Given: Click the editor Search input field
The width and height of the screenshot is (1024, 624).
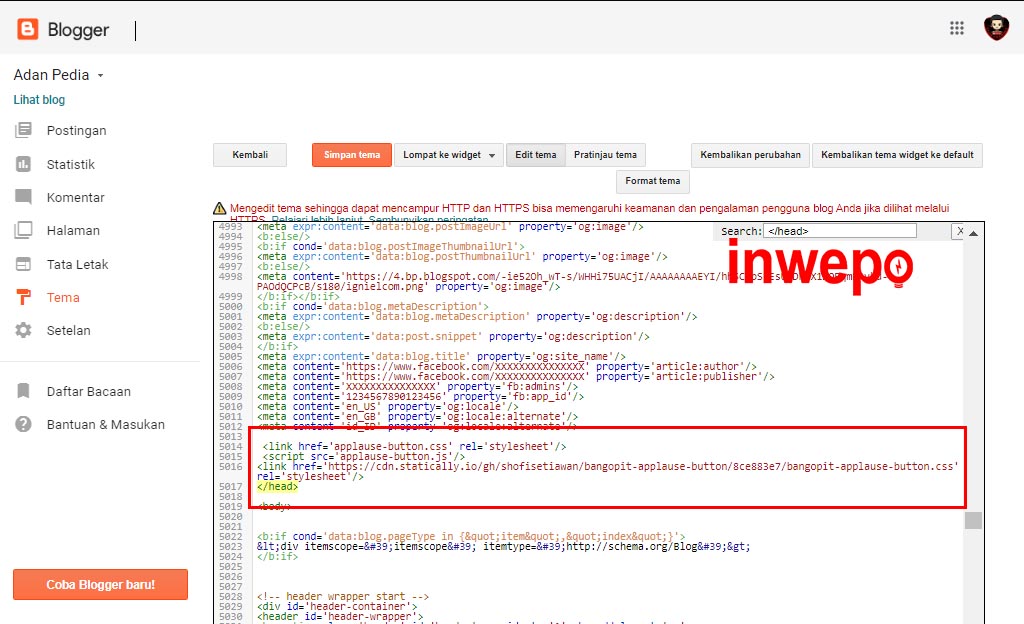Looking at the screenshot, I should pyautogui.click(x=840, y=230).
